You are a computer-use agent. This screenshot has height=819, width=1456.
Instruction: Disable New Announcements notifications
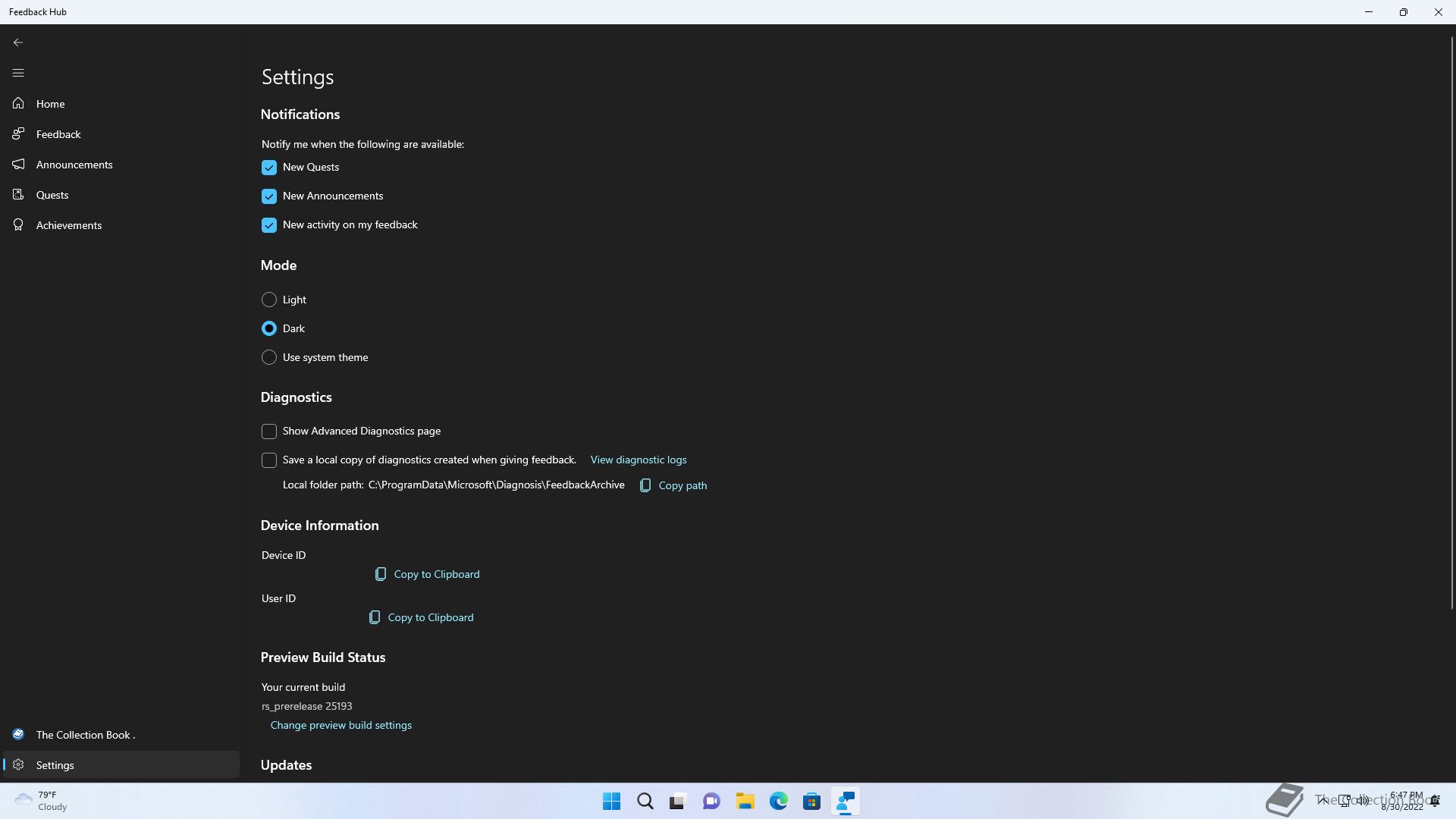[x=269, y=196]
